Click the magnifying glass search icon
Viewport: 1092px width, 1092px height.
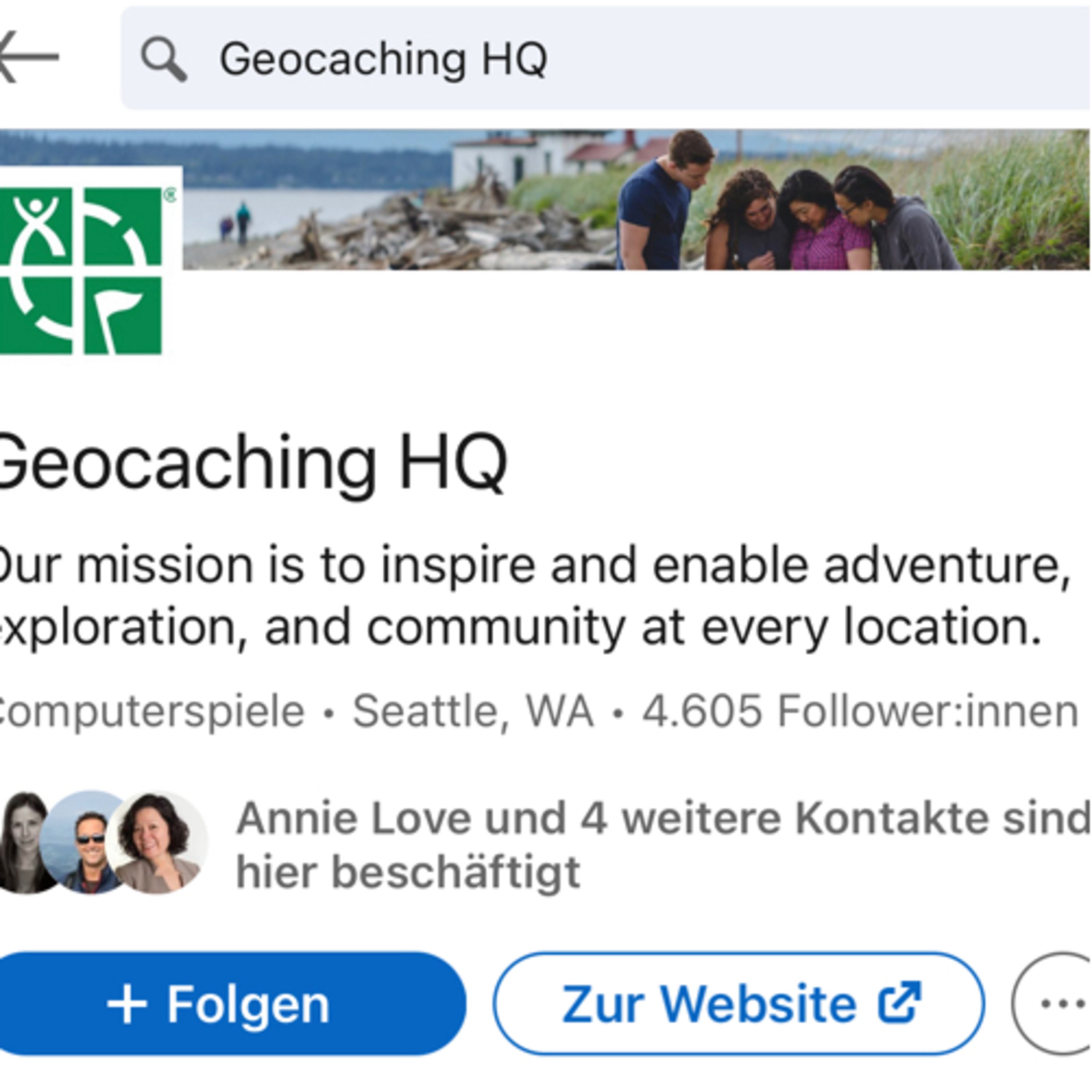[163, 59]
